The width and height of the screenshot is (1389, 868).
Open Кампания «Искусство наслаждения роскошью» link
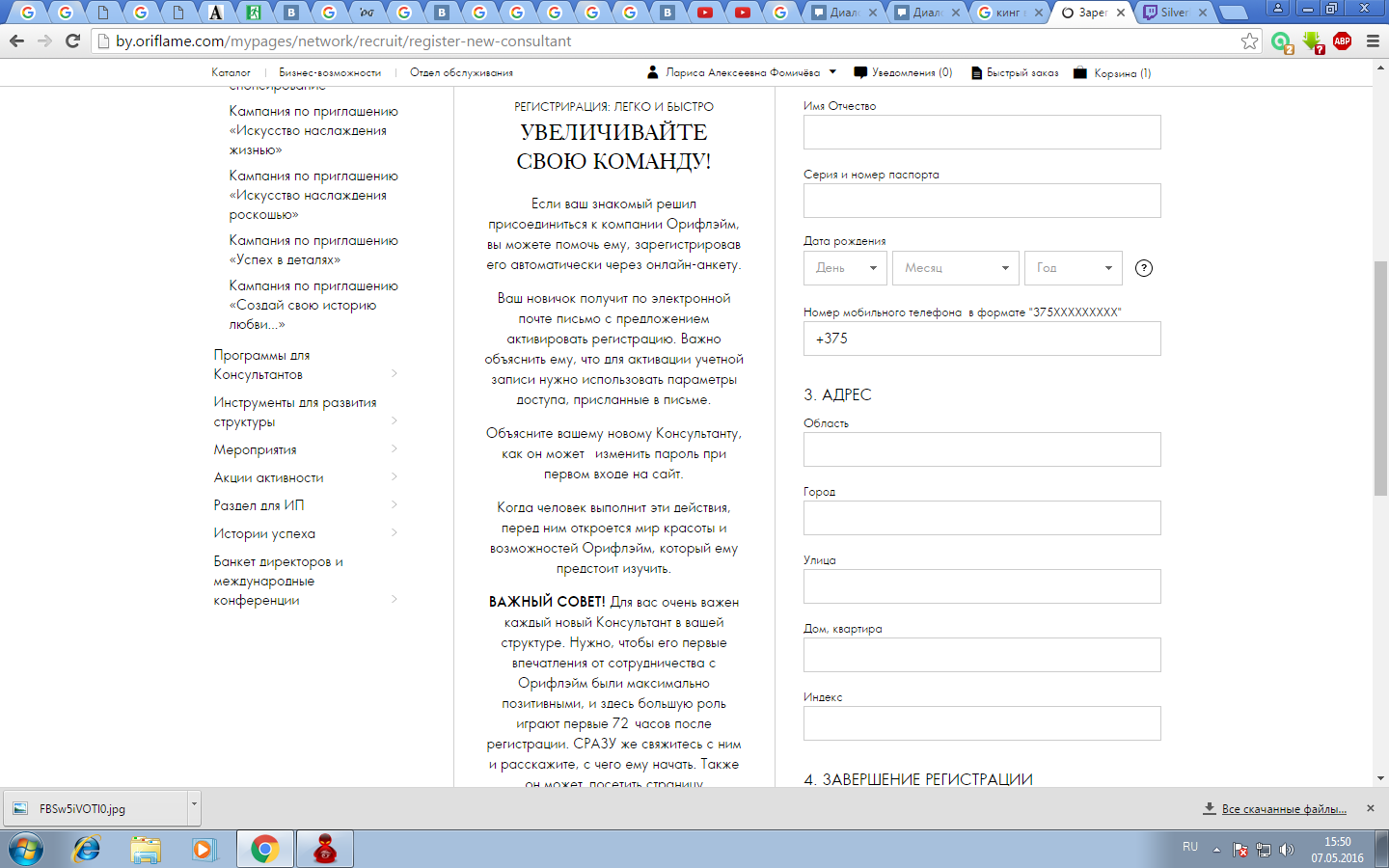(x=313, y=195)
